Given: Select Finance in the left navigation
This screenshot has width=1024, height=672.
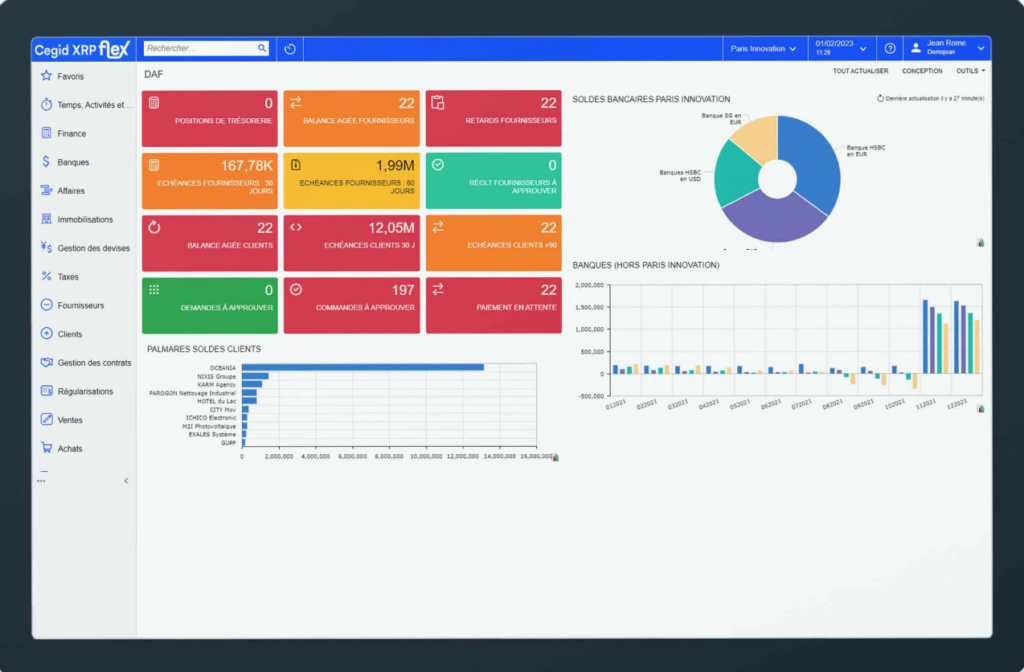Looking at the screenshot, I should pyautogui.click(x=71, y=133).
